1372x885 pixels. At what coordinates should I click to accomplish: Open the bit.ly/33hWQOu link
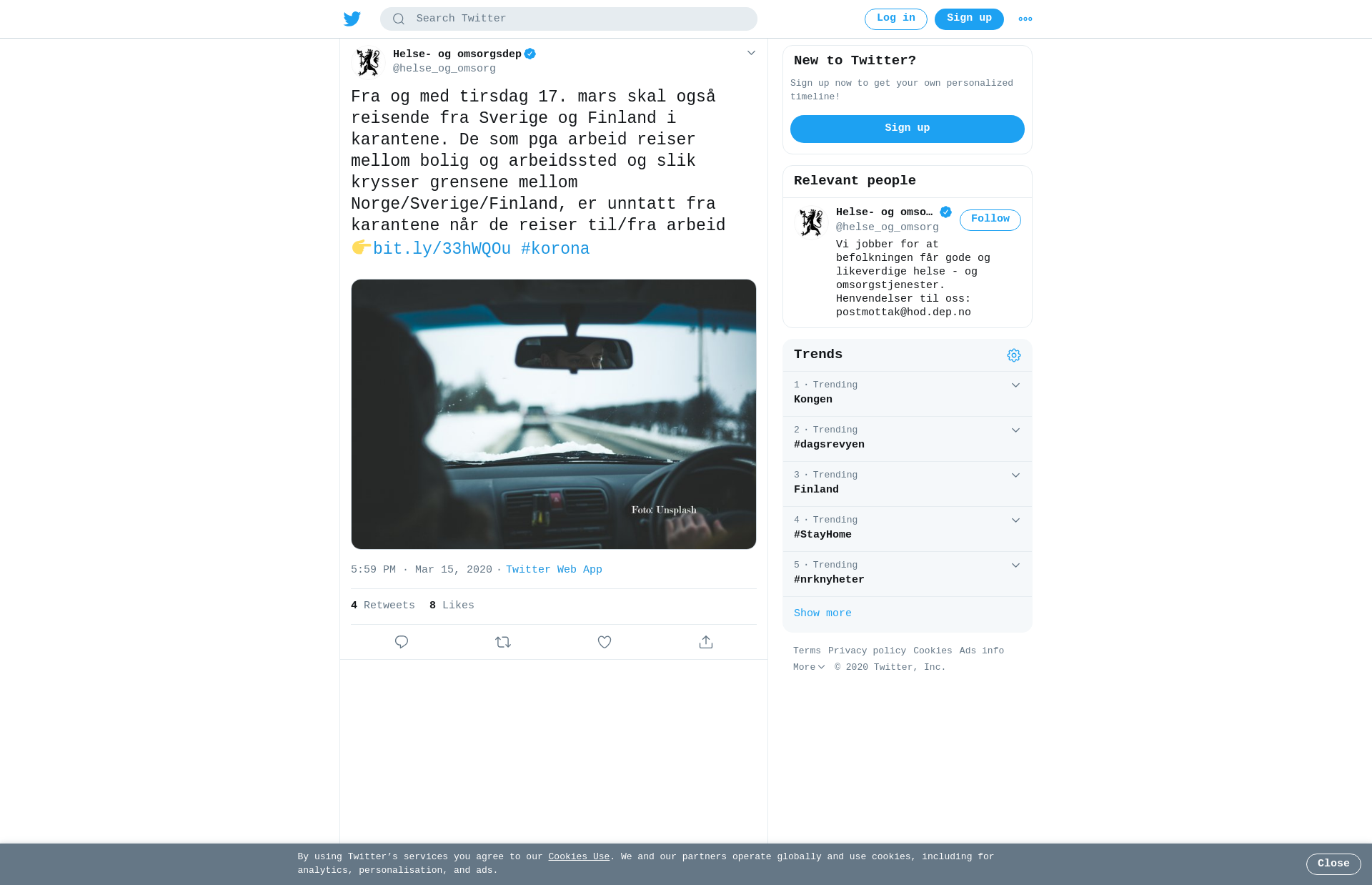pyautogui.click(x=442, y=249)
